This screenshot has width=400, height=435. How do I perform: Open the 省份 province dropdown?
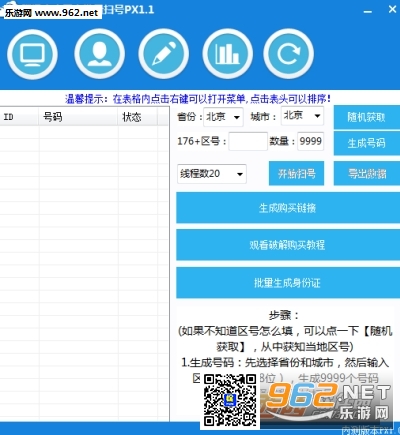tap(223, 117)
